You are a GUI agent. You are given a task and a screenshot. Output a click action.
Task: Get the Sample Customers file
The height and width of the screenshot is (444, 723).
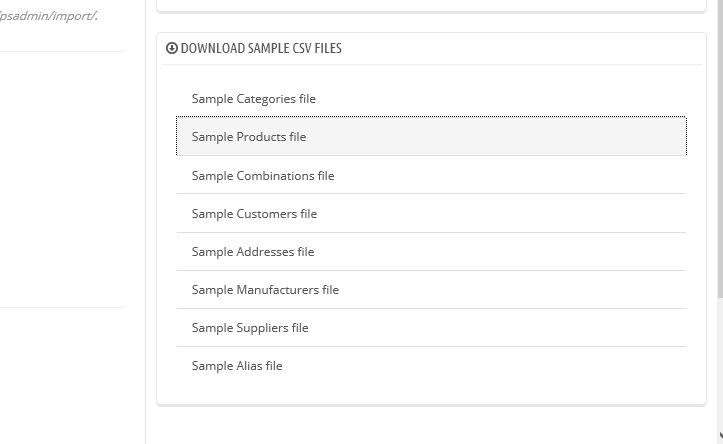(x=254, y=213)
